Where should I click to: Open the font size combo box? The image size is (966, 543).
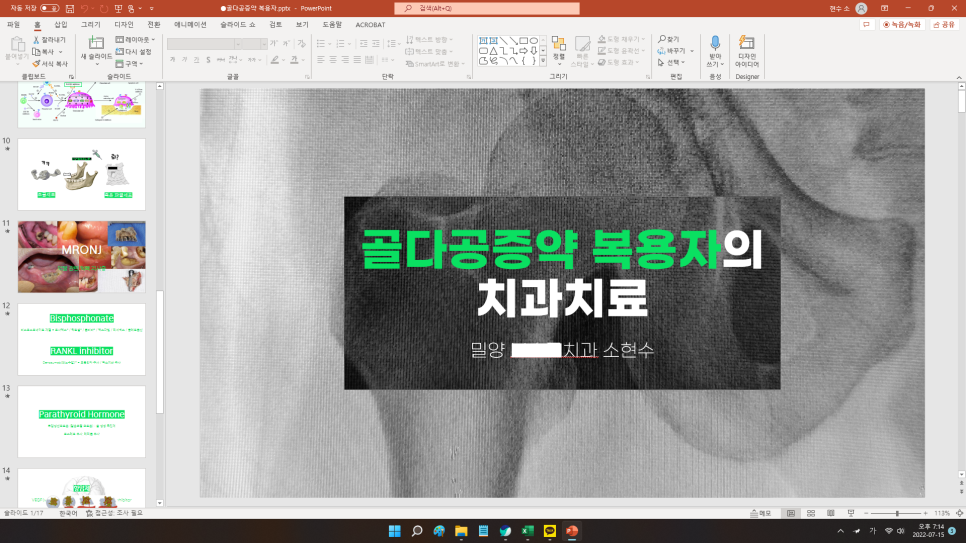(x=254, y=44)
